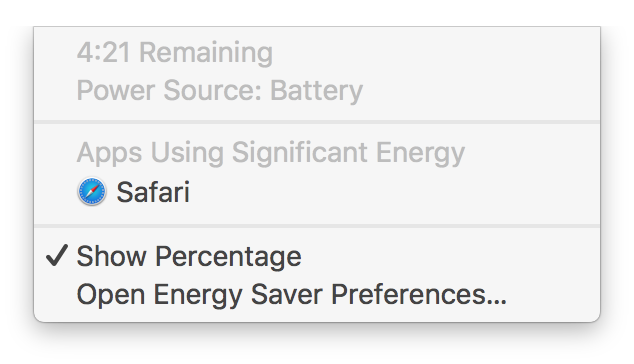Toggle the Show Percentage option
The image size is (634, 364).
tap(317, 256)
